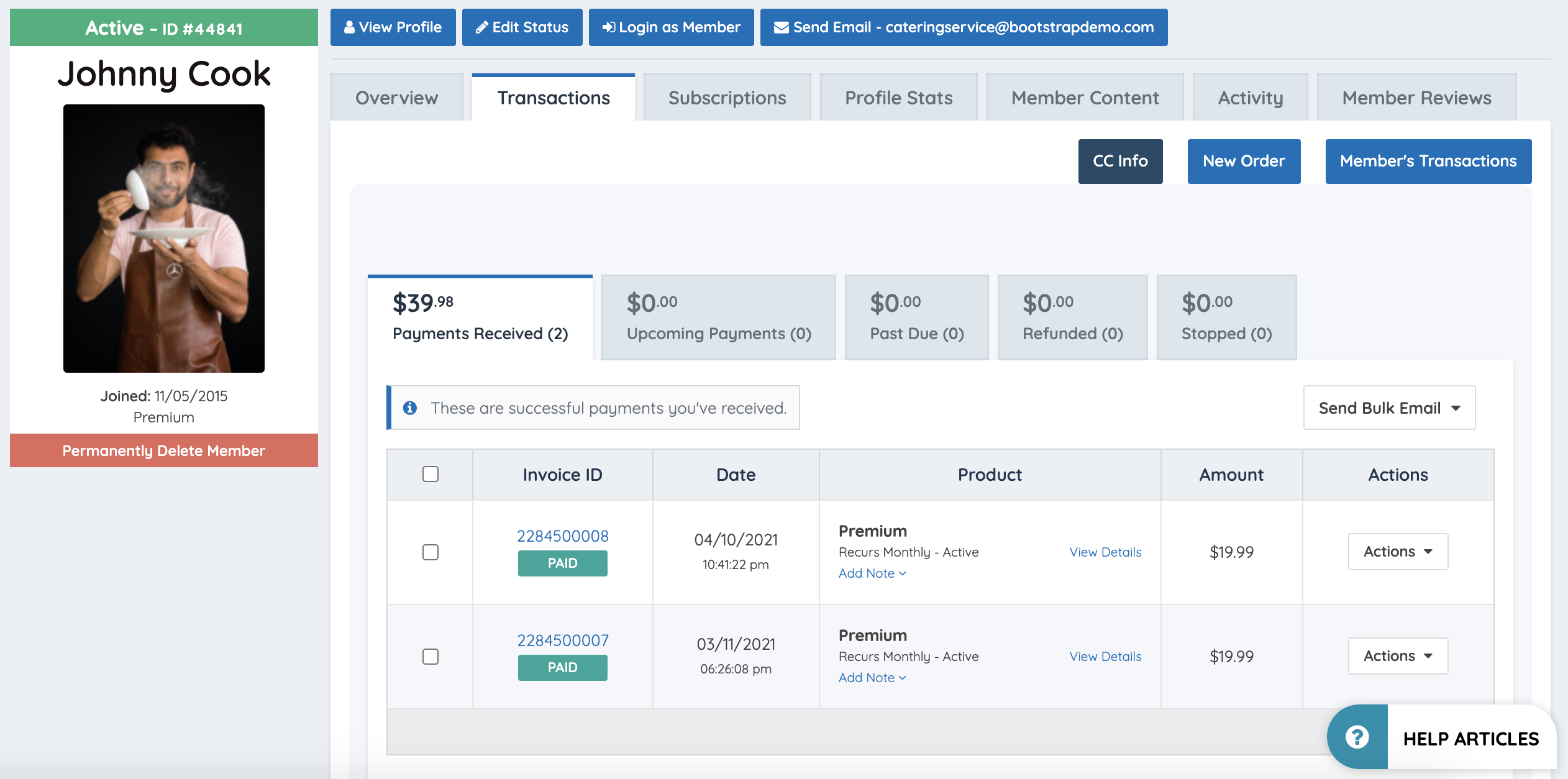This screenshot has height=779, width=1568.
Task: Open View Details for invoice 2284500008
Action: 1105,552
